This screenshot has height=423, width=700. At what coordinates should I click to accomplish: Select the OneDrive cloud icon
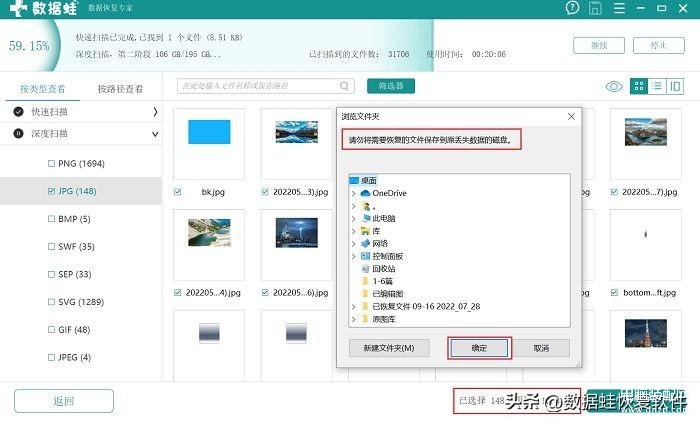point(365,193)
